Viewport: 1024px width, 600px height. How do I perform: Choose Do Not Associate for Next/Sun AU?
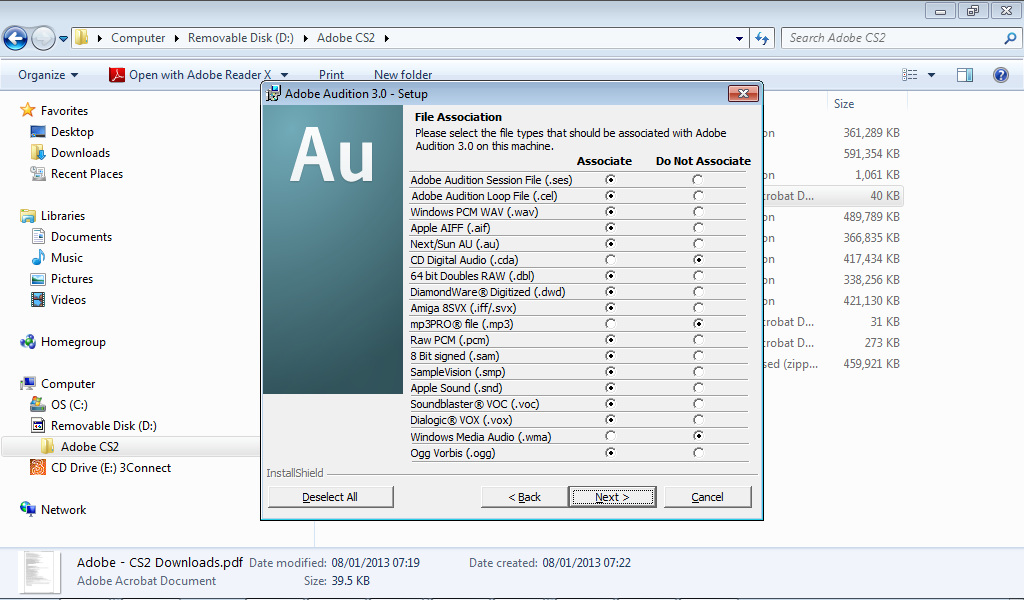[698, 243]
